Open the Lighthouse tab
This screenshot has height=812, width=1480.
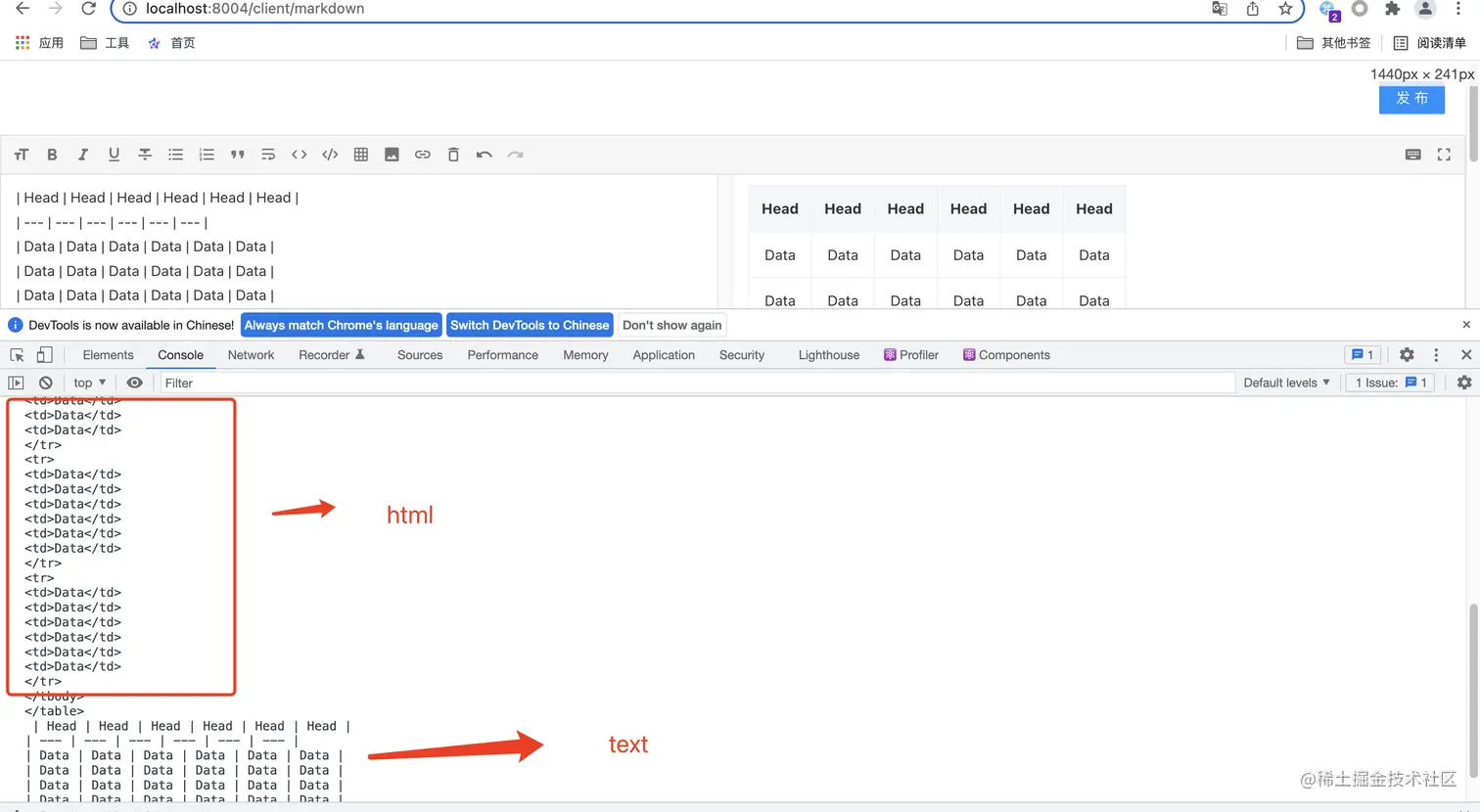(x=829, y=355)
